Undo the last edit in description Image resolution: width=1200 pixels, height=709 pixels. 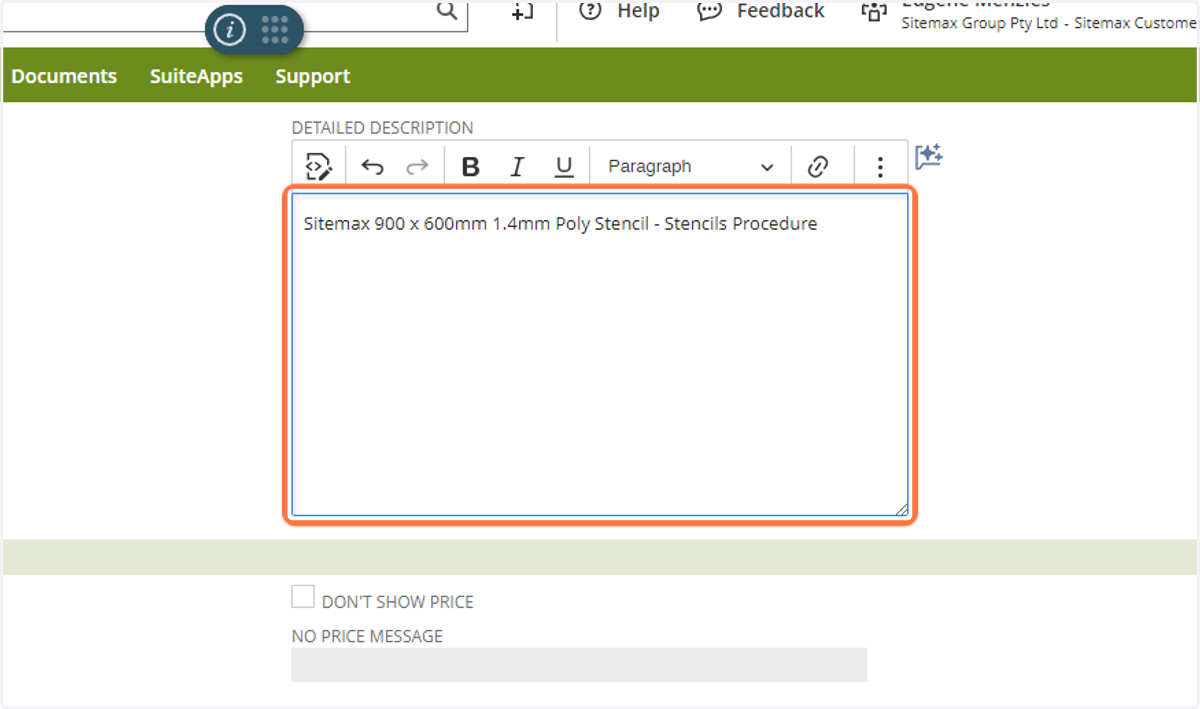click(372, 167)
